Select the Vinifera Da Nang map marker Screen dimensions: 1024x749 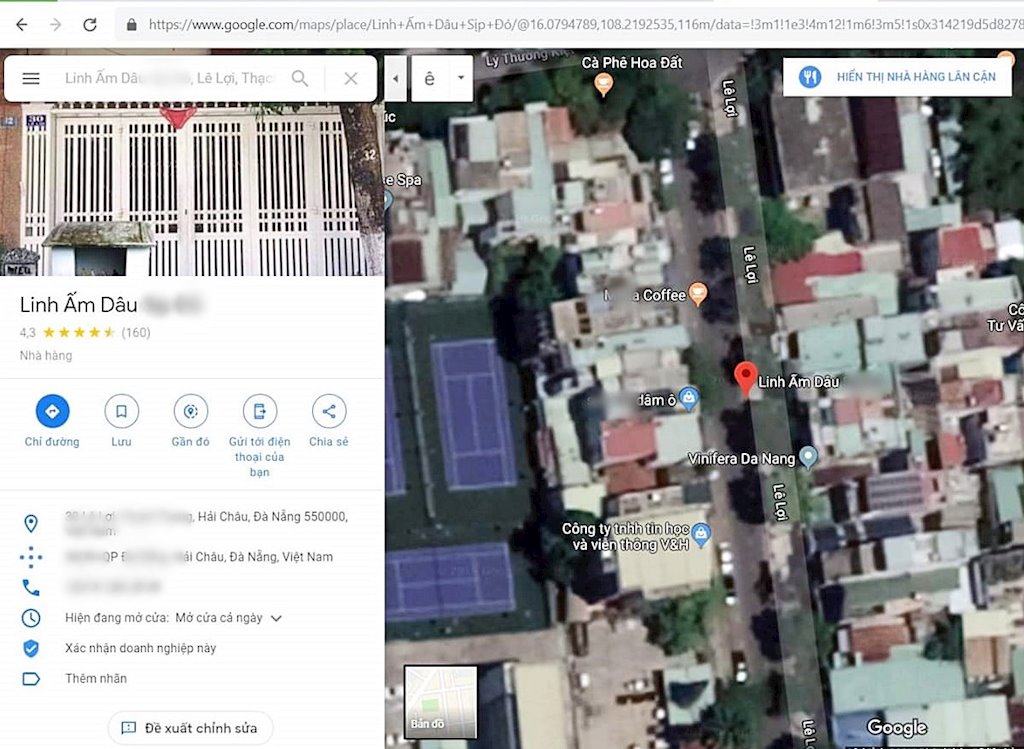click(809, 458)
